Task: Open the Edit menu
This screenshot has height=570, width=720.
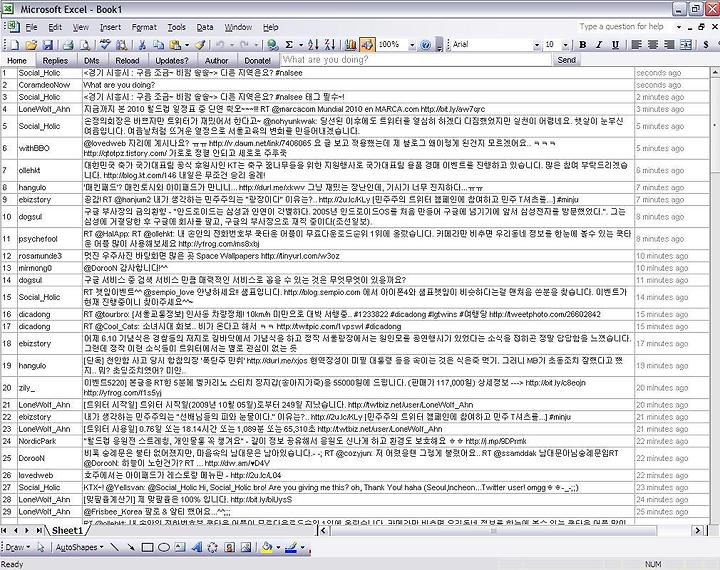Action: pos(55,27)
